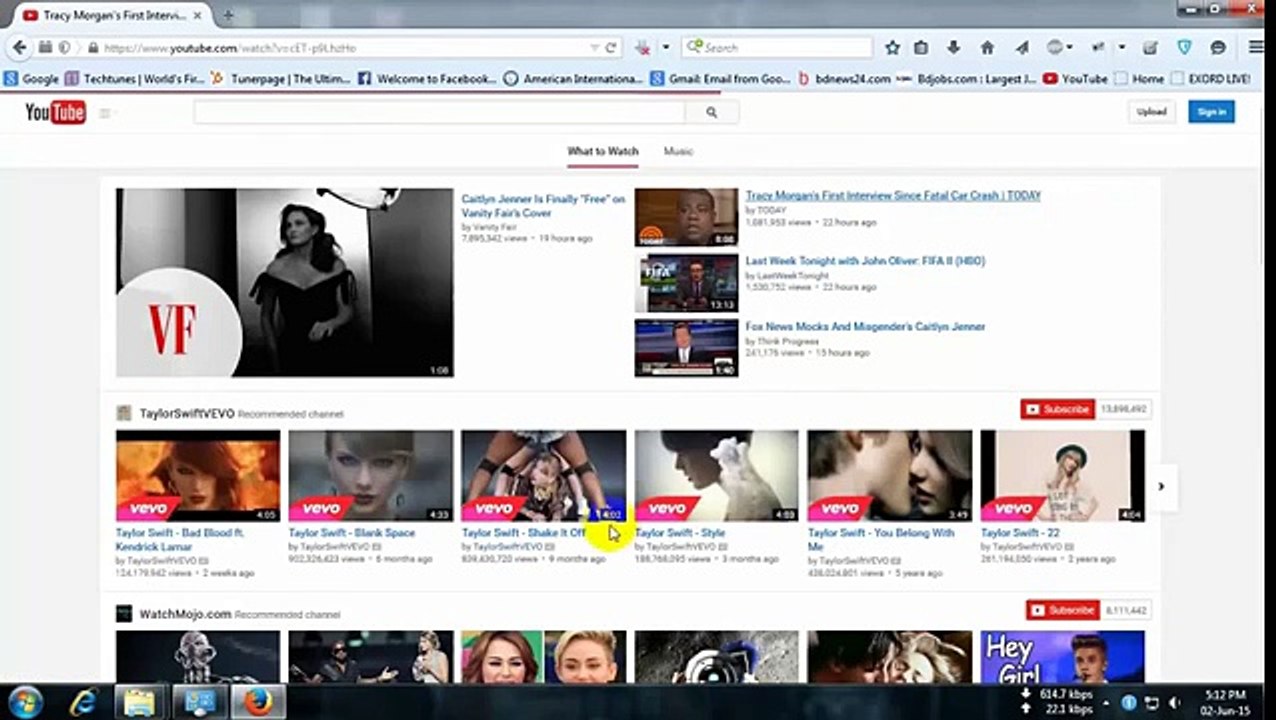This screenshot has width=1276, height=720.
Task: Open the dropdown arrow next to the globe icon
Action: [x=1070, y=47]
